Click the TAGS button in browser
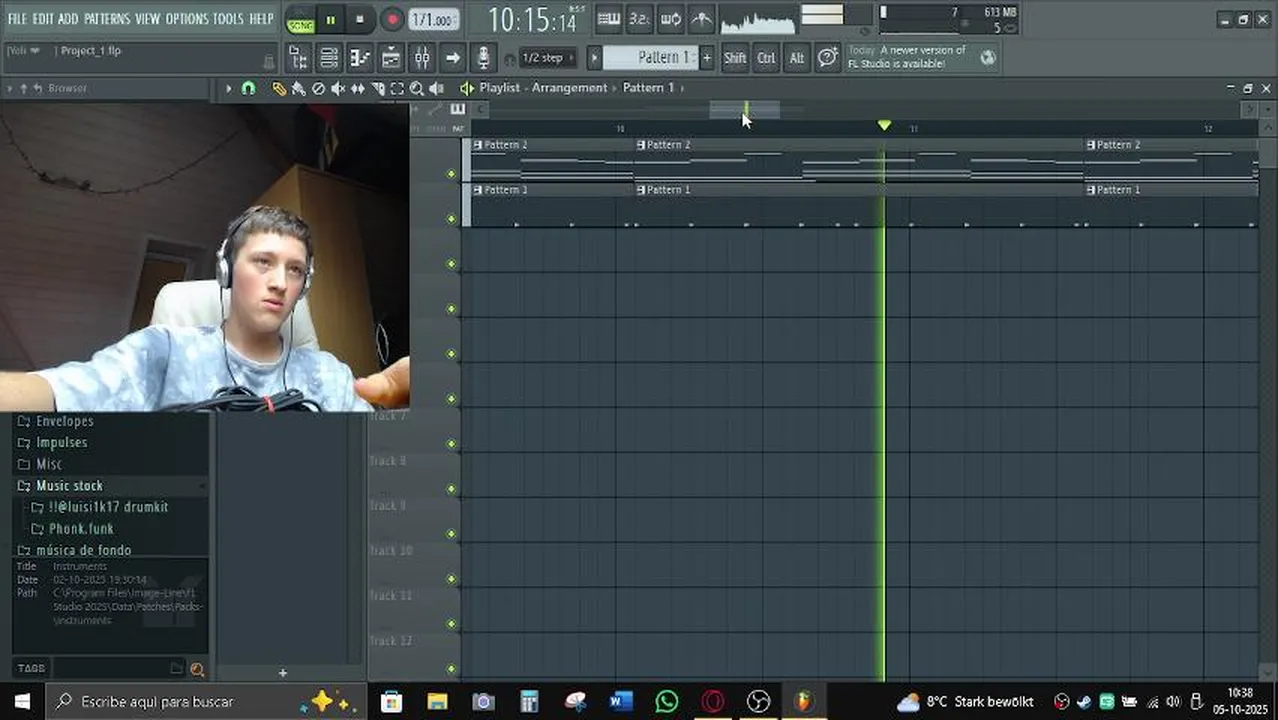This screenshot has height=720, width=1278. coord(31,668)
